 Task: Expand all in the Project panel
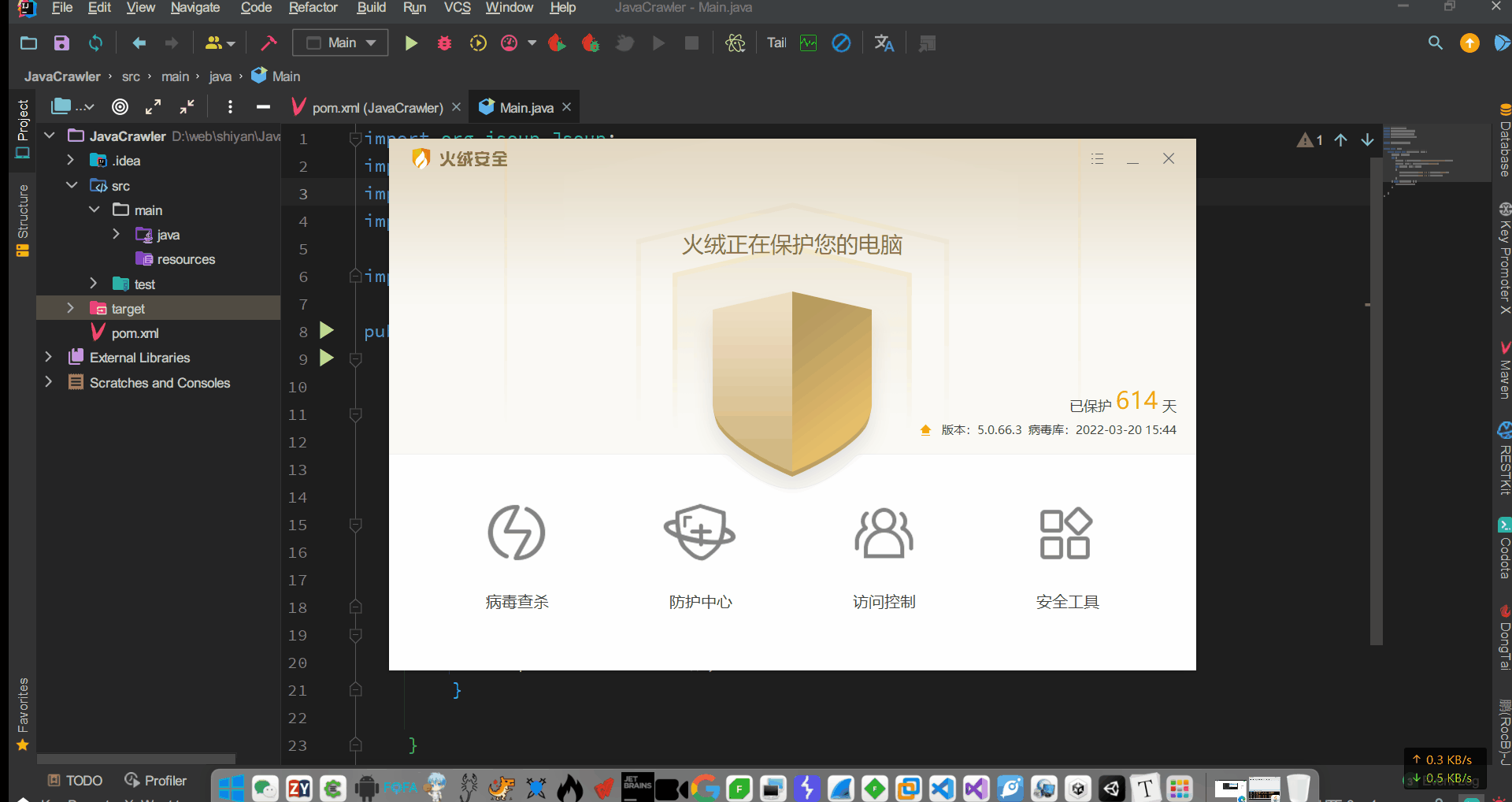[153, 106]
